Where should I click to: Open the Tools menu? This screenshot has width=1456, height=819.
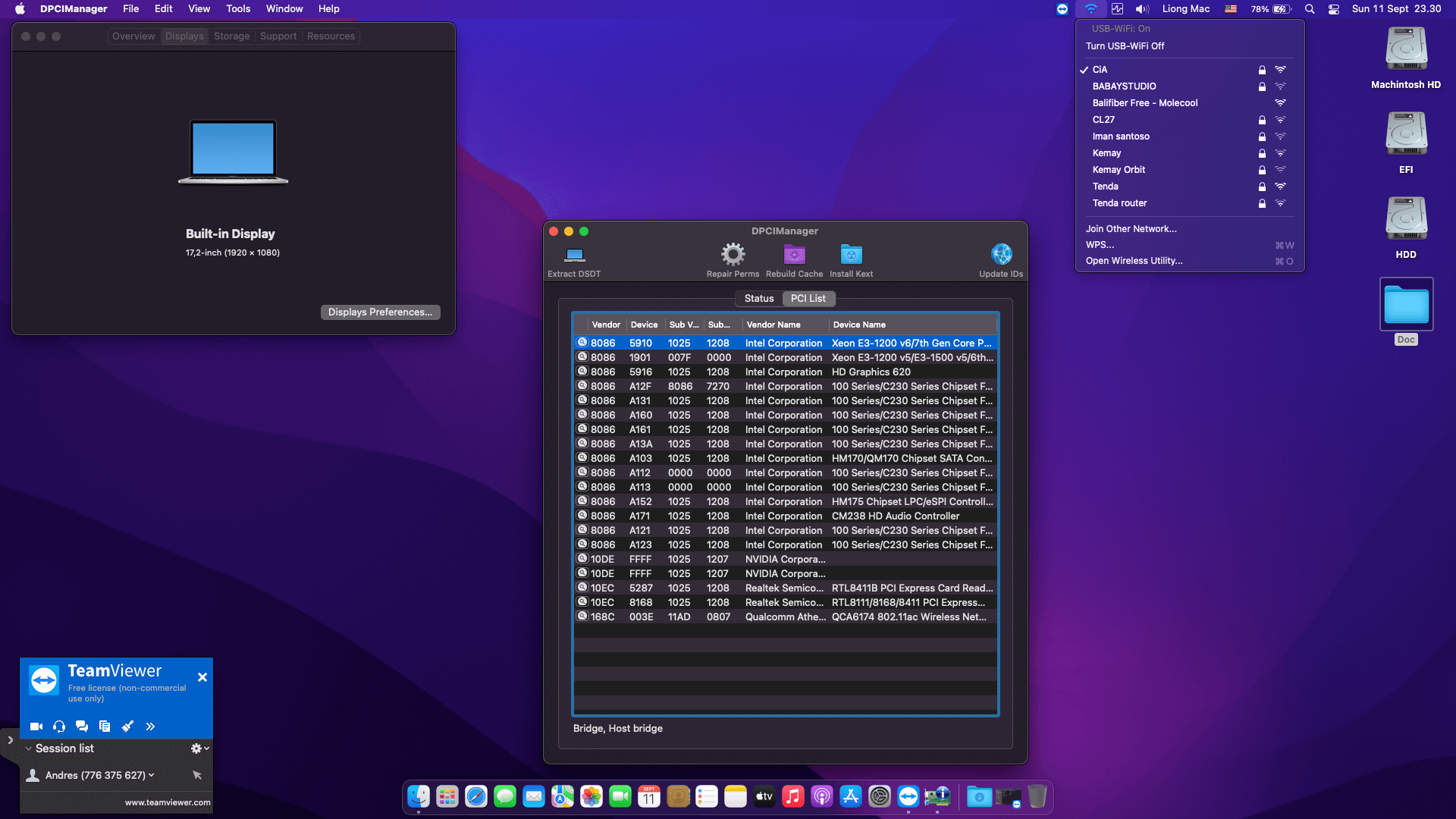tap(238, 9)
